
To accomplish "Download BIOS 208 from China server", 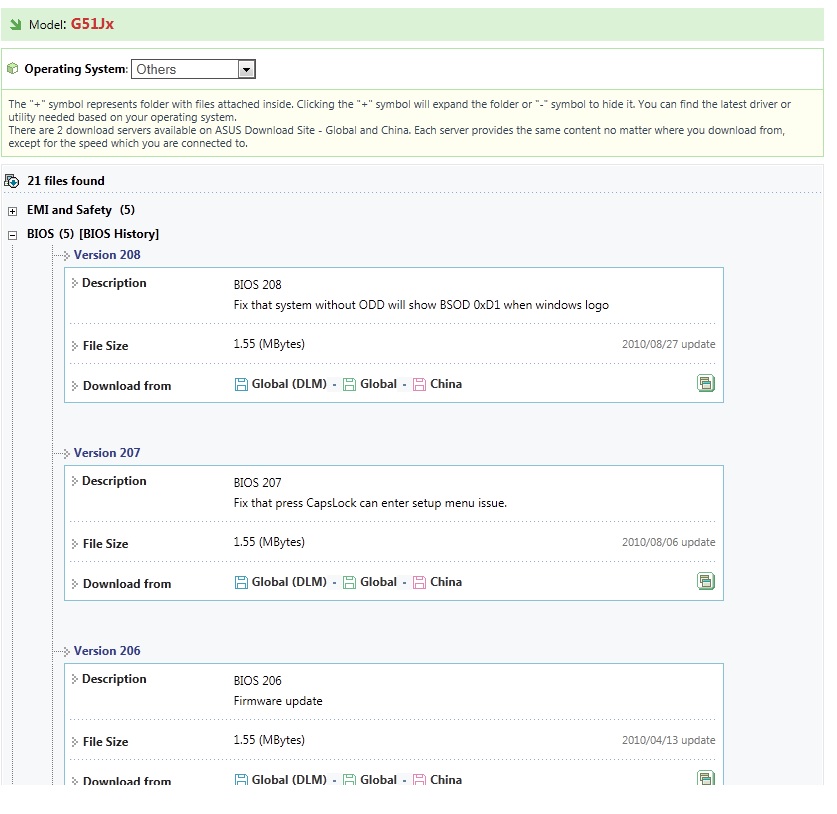I will click(446, 384).
